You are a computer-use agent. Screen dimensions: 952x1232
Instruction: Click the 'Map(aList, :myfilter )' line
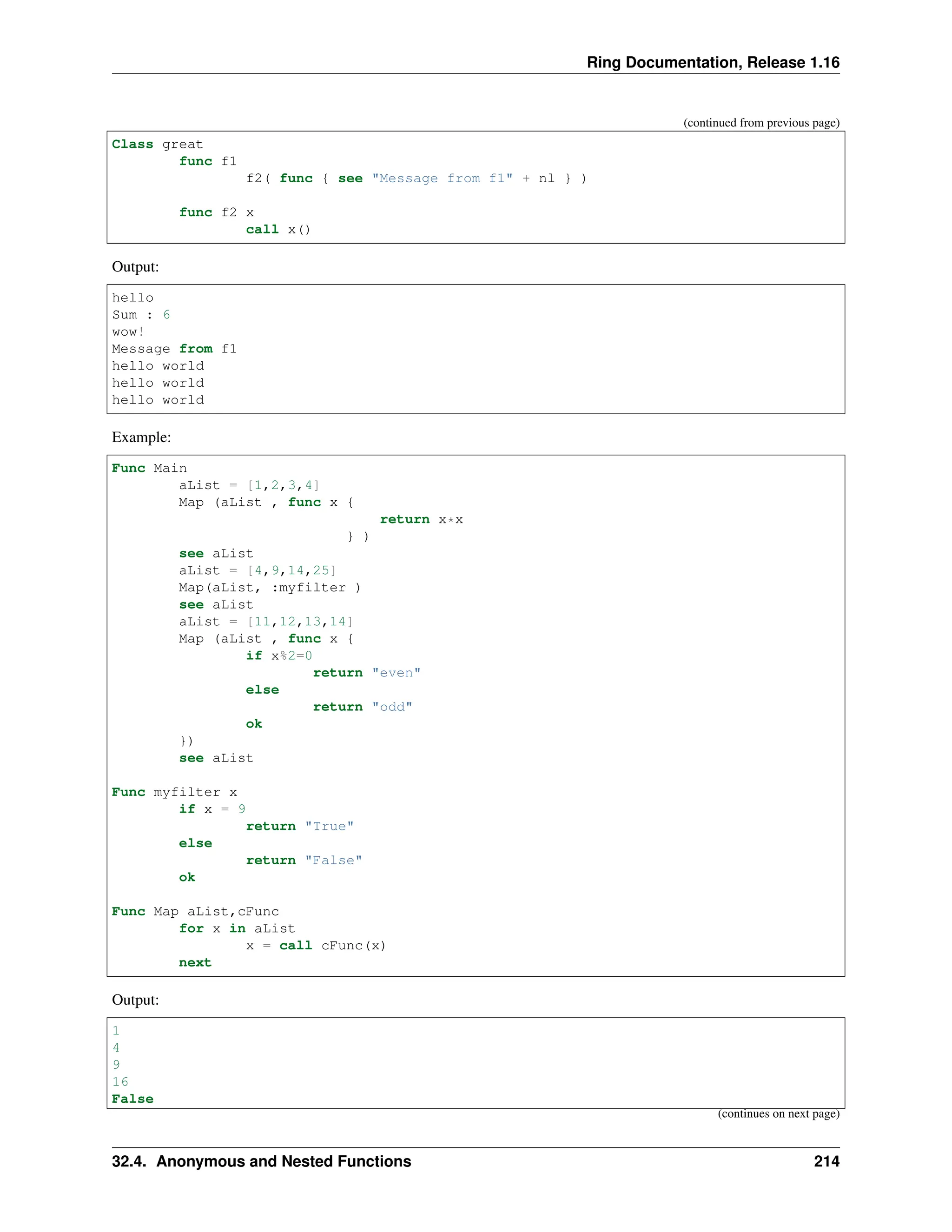(269, 588)
